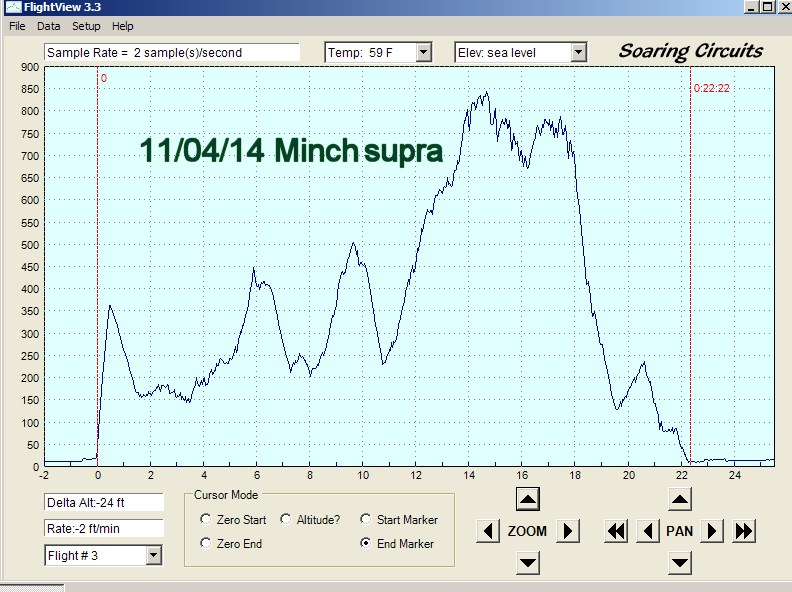Open the Flight # 3 selector dropdown
Image resolution: width=792 pixels, height=592 pixels.
[154, 555]
